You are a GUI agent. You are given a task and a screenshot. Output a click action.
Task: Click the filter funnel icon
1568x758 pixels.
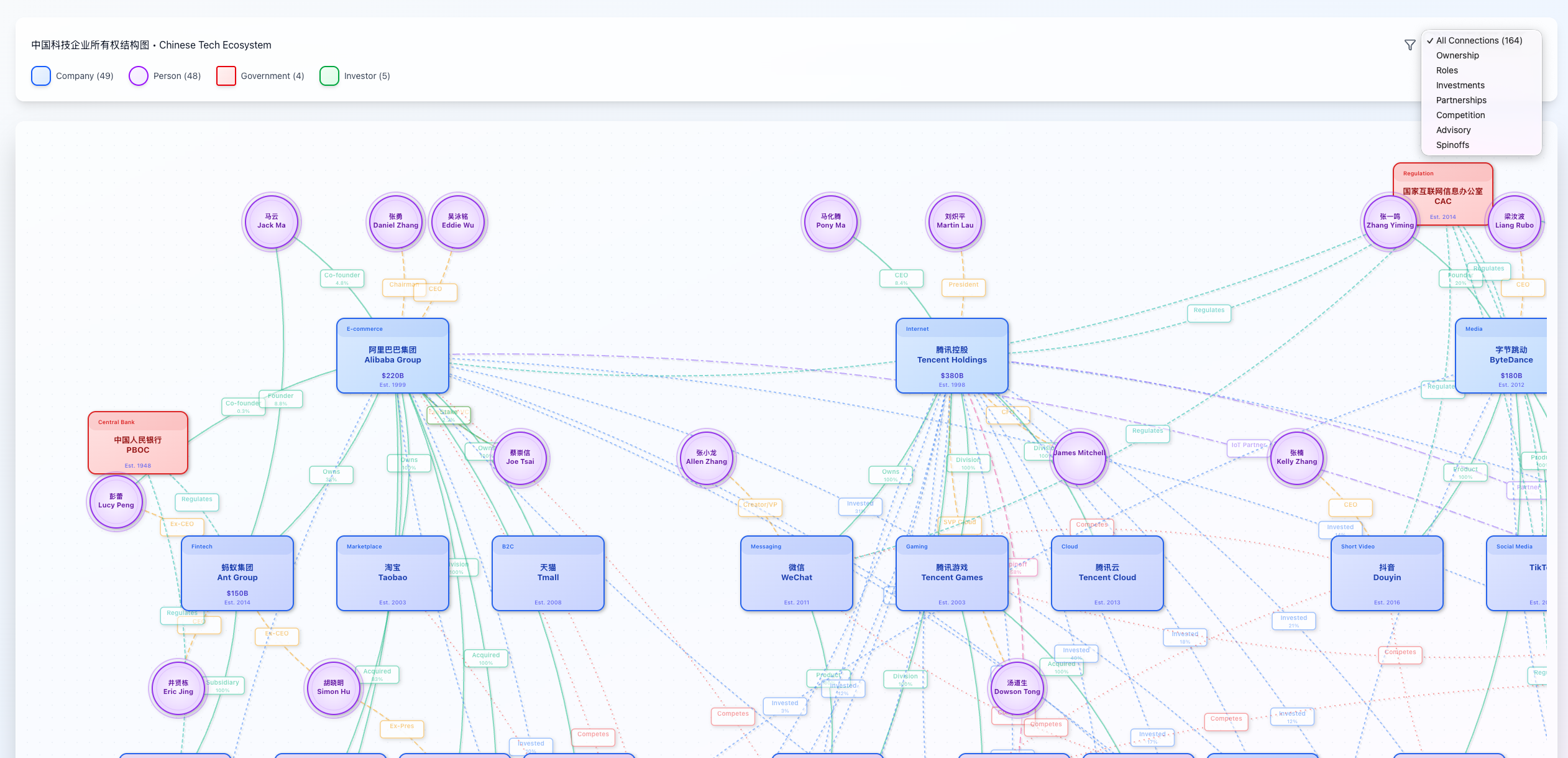point(1410,45)
